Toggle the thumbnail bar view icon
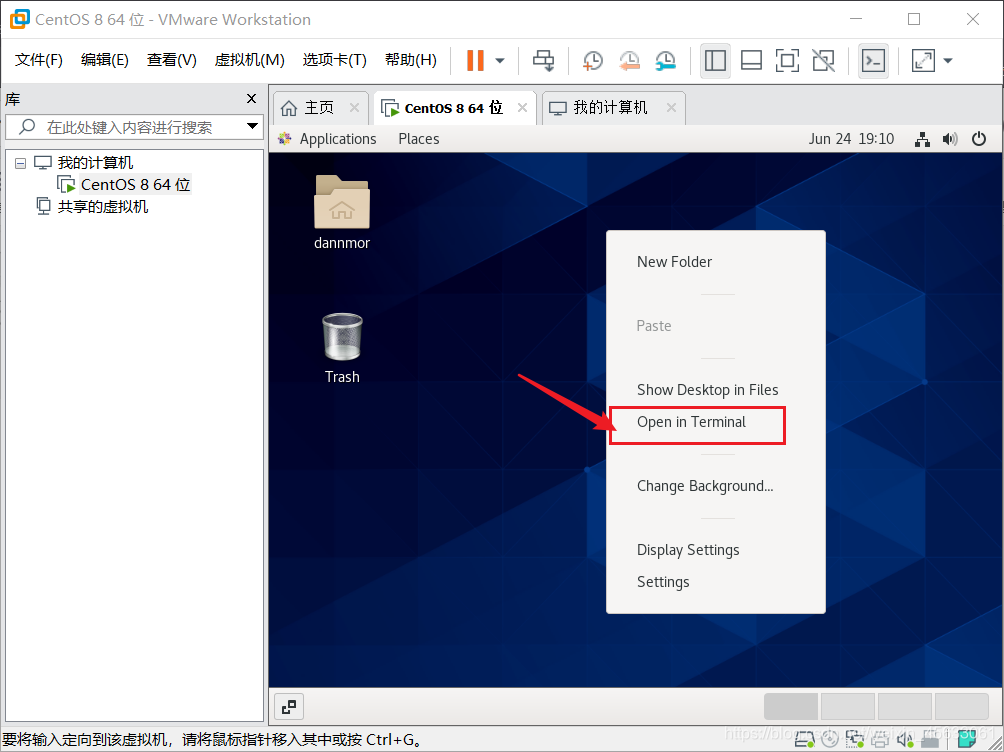The height and width of the screenshot is (752, 1004). [x=751, y=61]
